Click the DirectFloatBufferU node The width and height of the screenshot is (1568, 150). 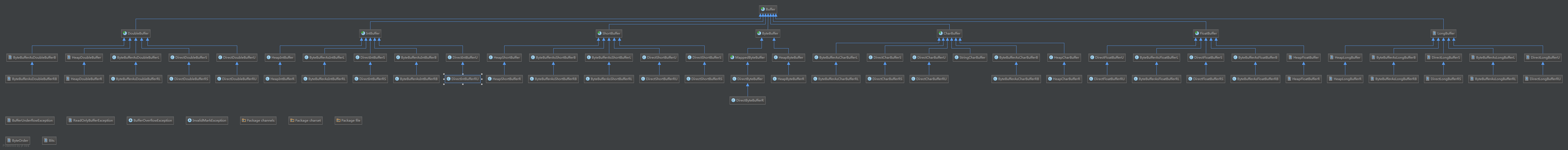click(x=1107, y=58)
